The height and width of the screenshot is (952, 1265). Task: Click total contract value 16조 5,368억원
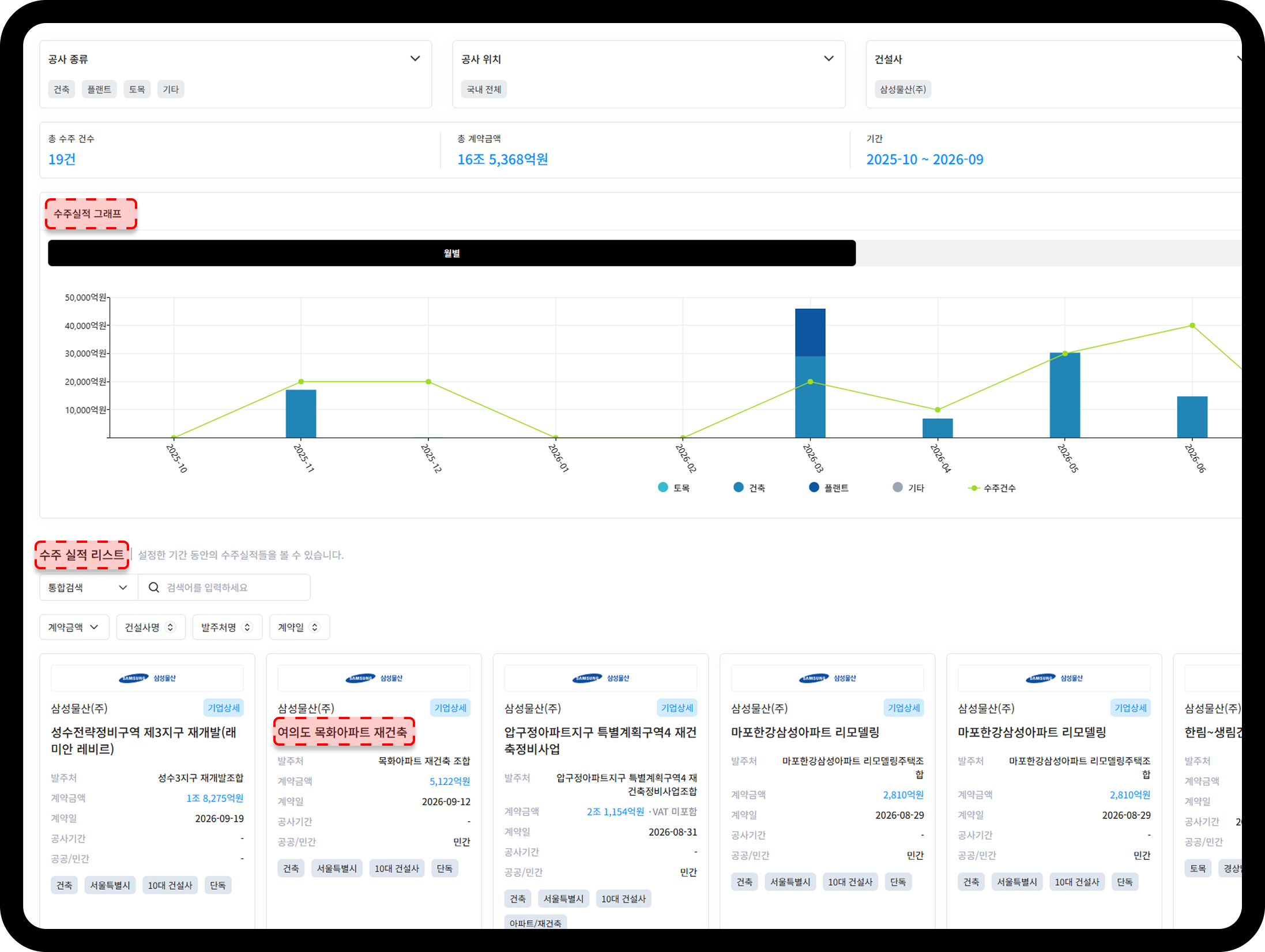tap(503, 159)
